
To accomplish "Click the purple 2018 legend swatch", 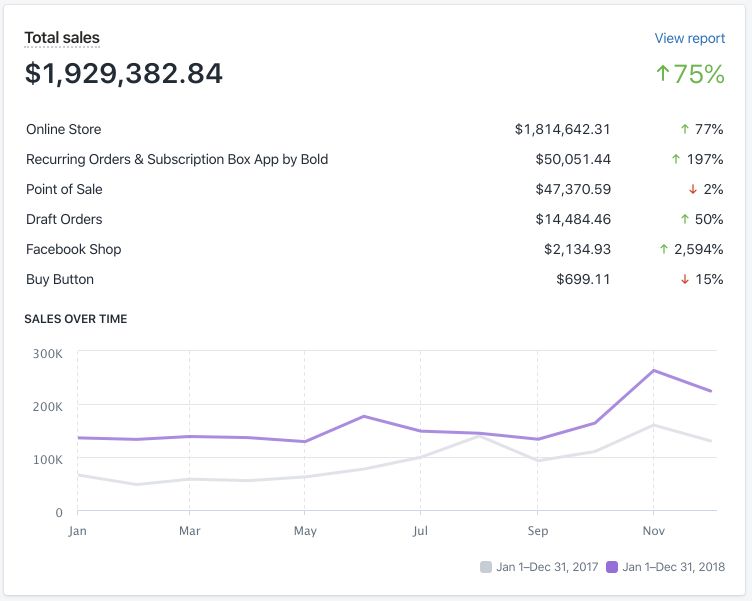I will [612, 567].
